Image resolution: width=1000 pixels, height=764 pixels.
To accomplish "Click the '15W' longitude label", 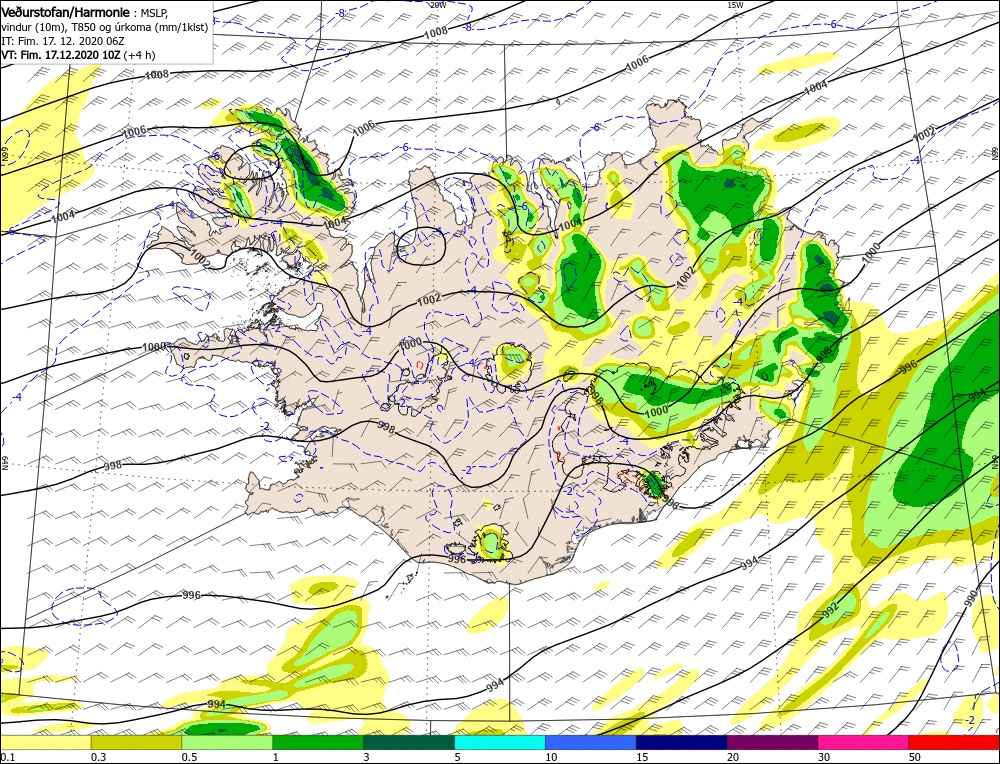I will [x=735, y=4].
